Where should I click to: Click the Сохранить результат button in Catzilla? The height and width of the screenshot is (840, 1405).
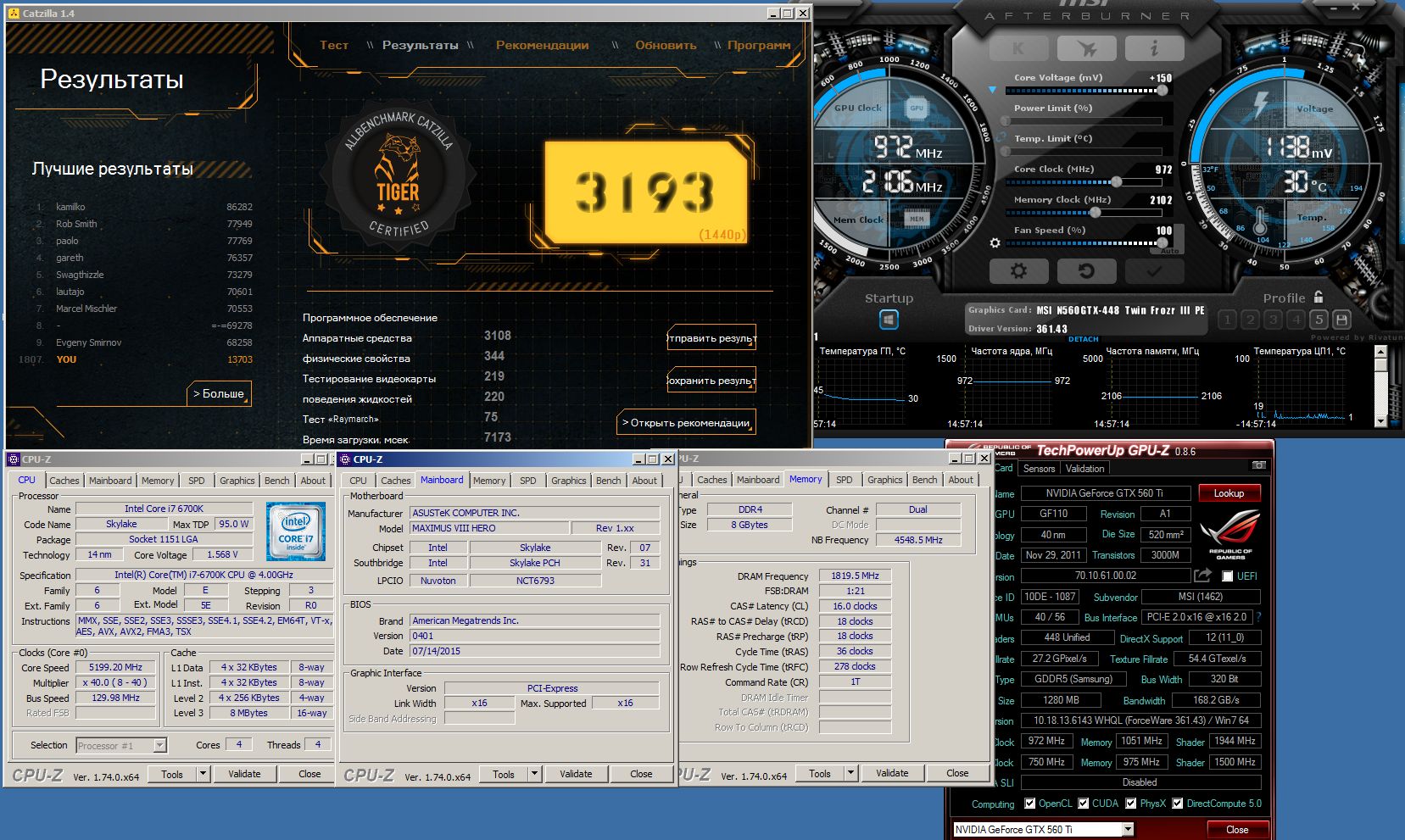click(711, 380)
